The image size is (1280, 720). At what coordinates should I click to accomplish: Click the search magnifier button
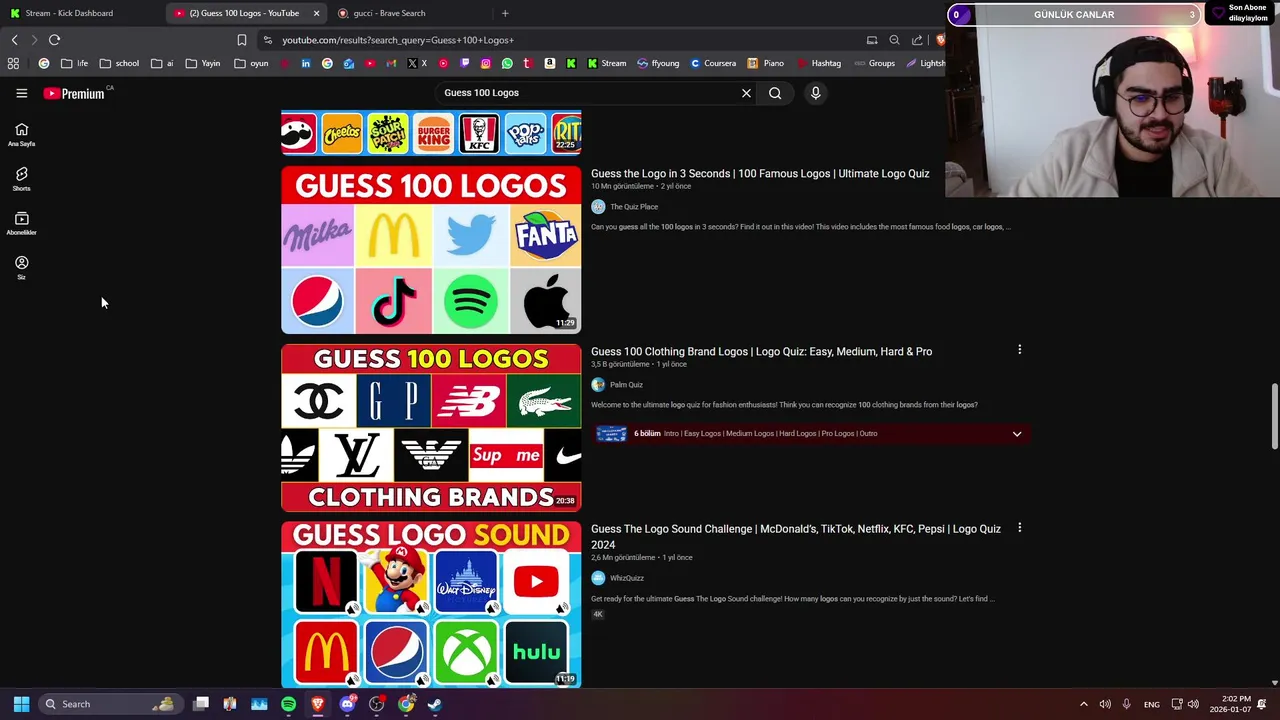tap(775, 93)
